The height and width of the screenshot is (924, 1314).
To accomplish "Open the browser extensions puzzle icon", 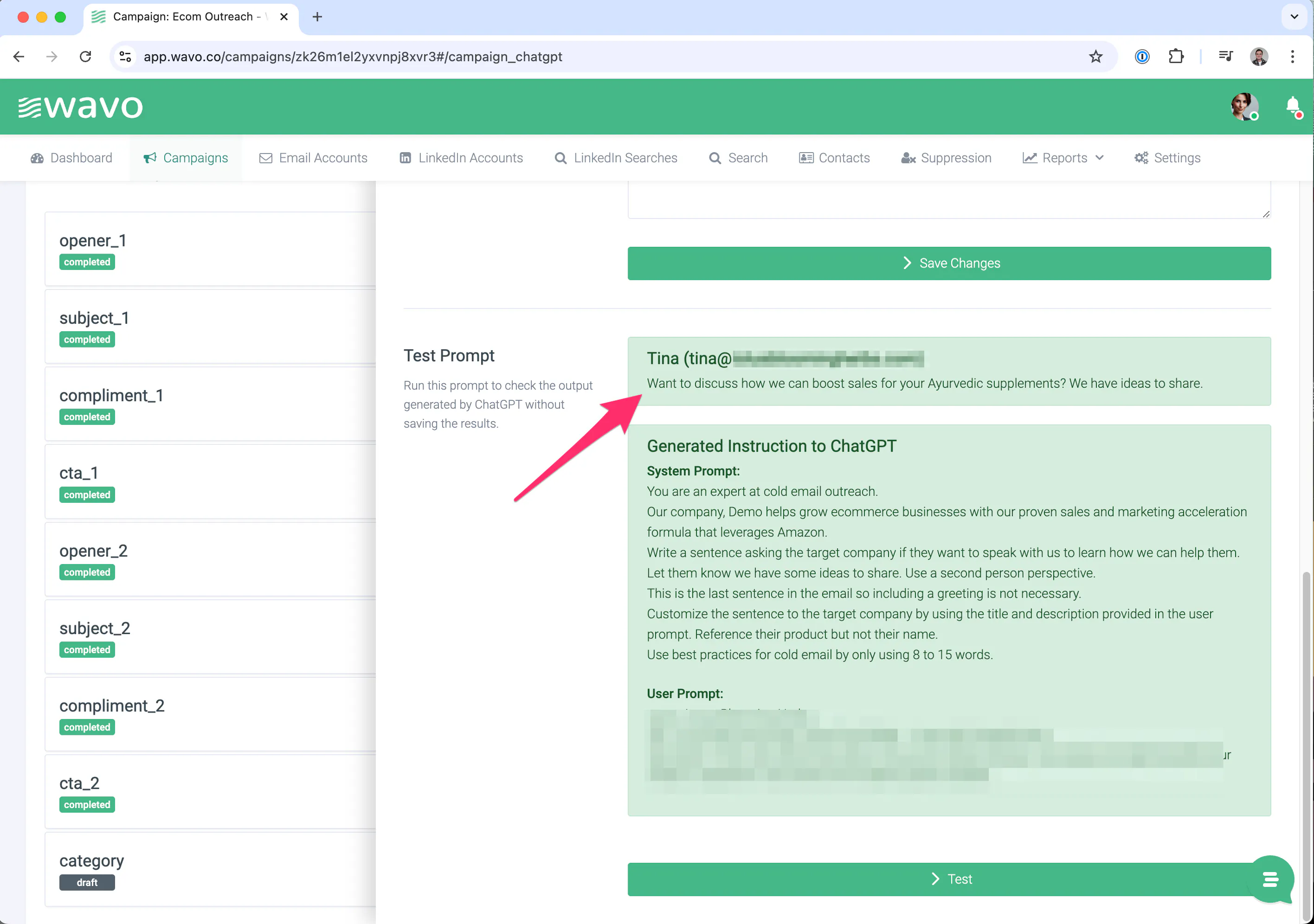I will pos(1176,57).
